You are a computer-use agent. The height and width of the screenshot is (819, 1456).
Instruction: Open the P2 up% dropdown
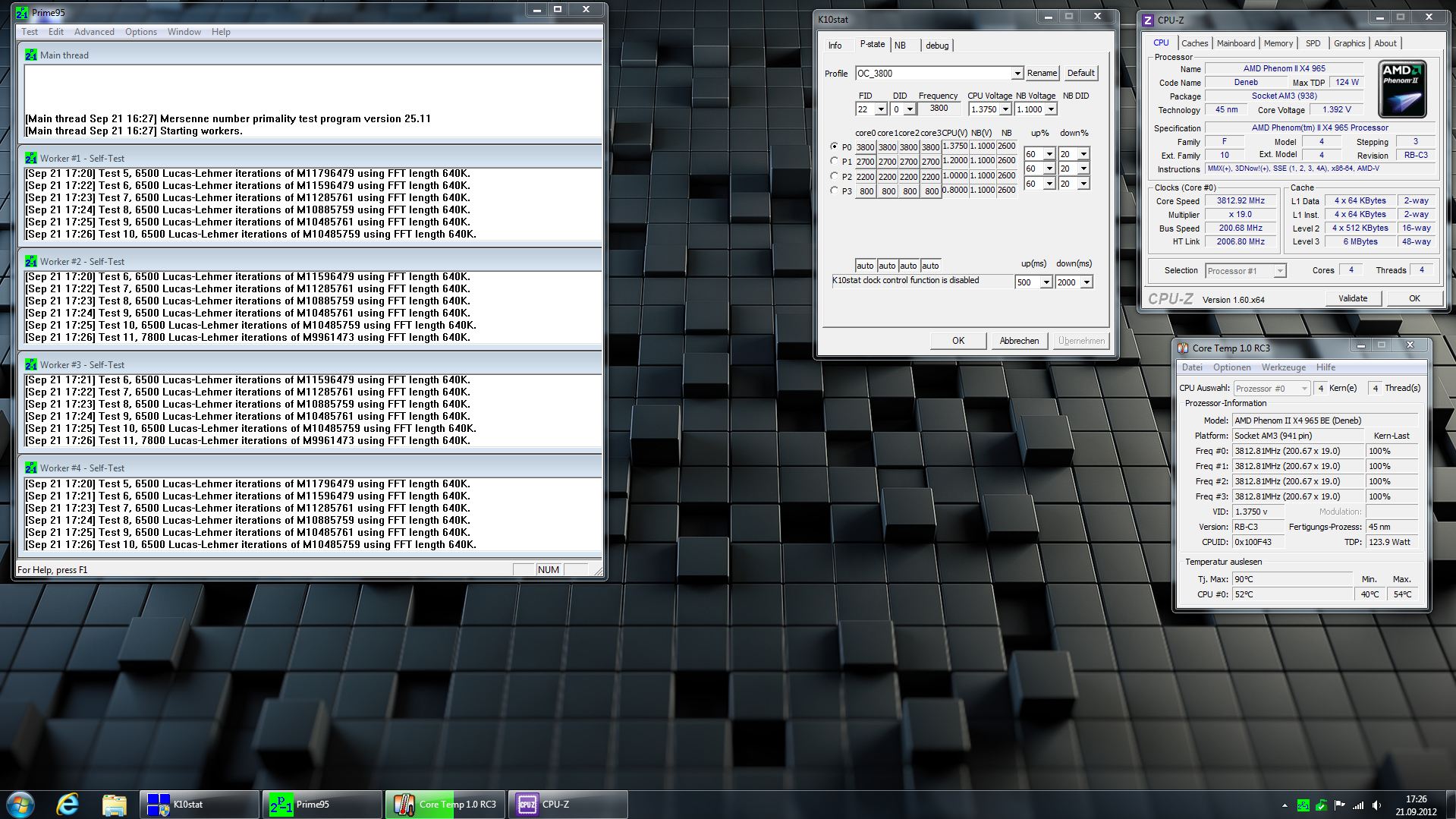click(x=1049, y=184)
